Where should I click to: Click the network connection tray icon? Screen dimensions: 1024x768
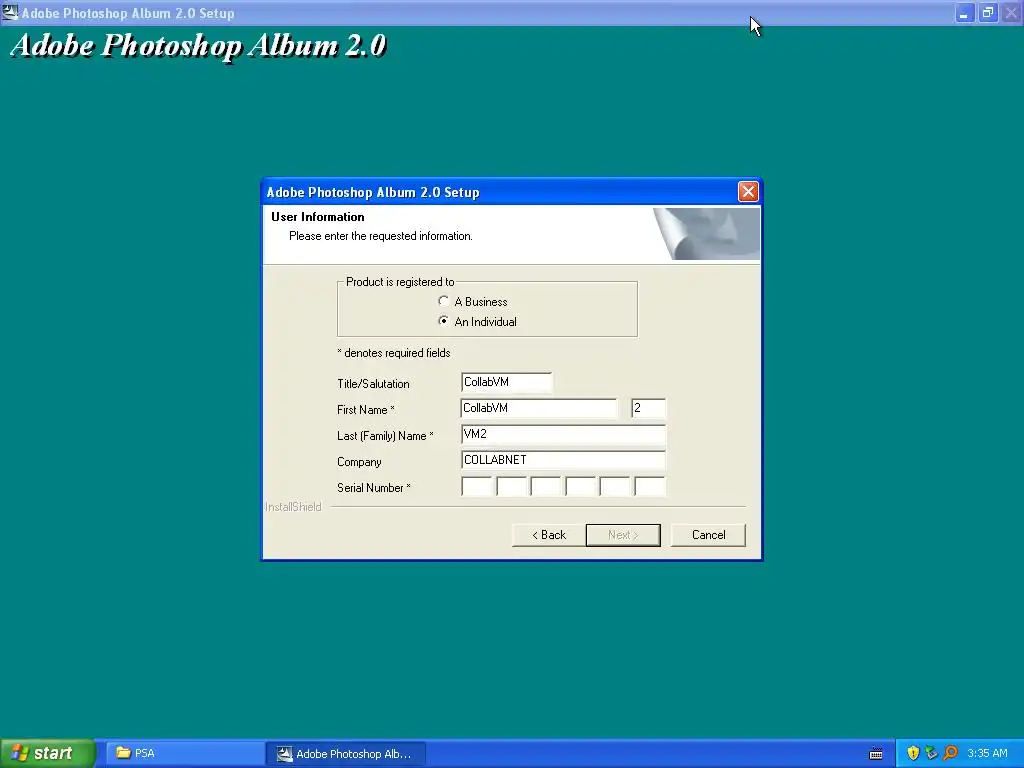coord(931,753)
